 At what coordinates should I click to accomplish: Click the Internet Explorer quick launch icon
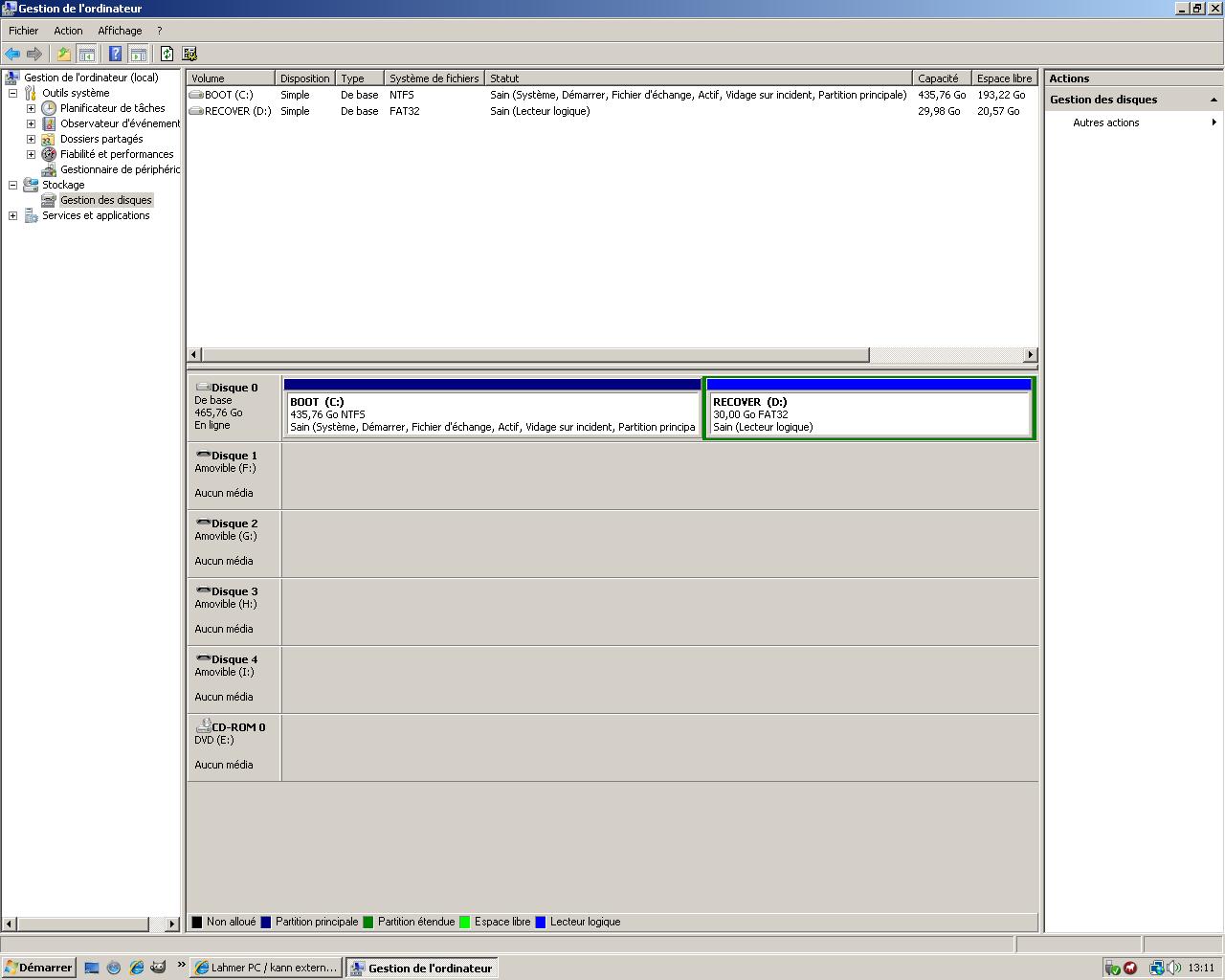coord(136,968)
